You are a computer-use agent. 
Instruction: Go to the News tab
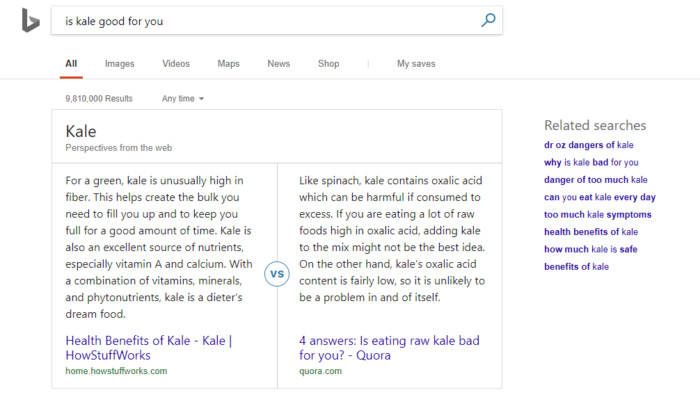point(279,64)
